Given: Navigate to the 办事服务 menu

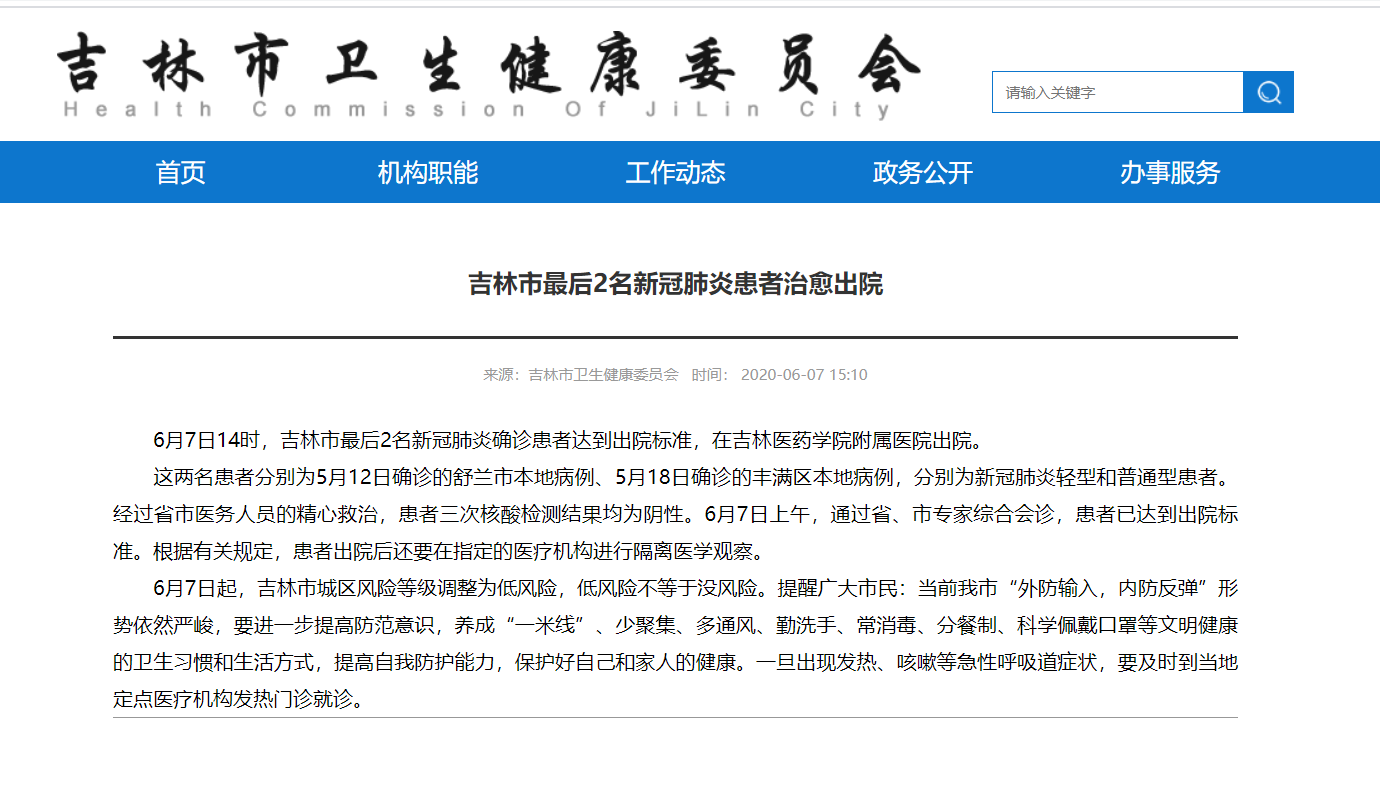Looking at the screenshot, I should tap(1170, 172).
